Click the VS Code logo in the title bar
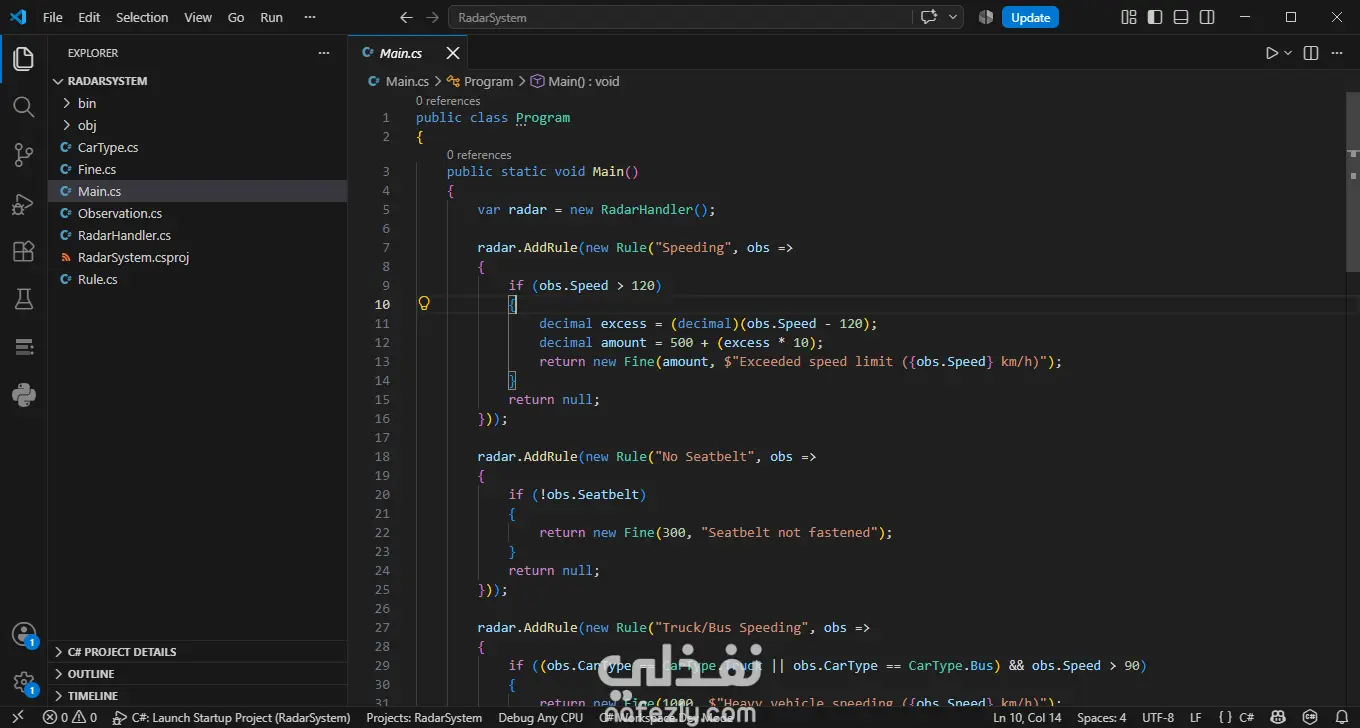1360x728 pixels. (x=17, y=17)
